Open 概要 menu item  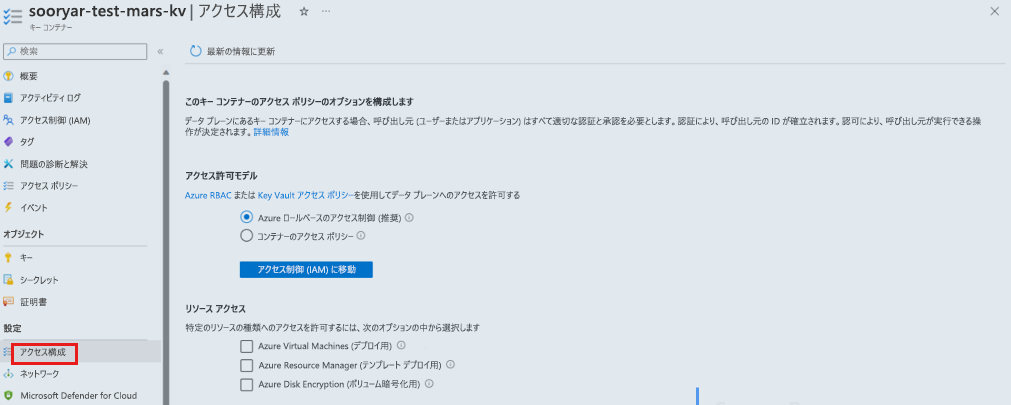tap(28, 76)
